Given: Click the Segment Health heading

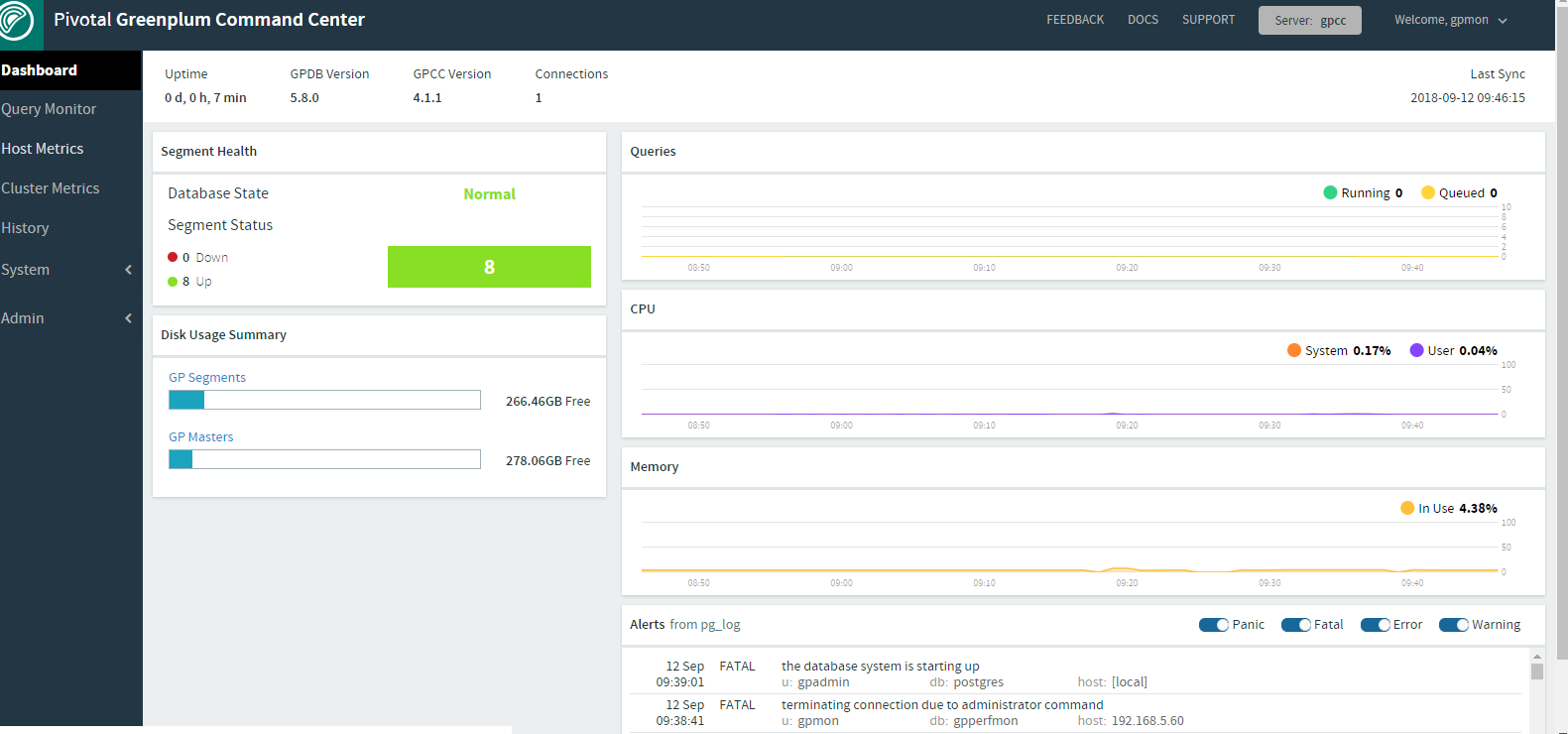Looking at the screenshot, I should point(208,152).
